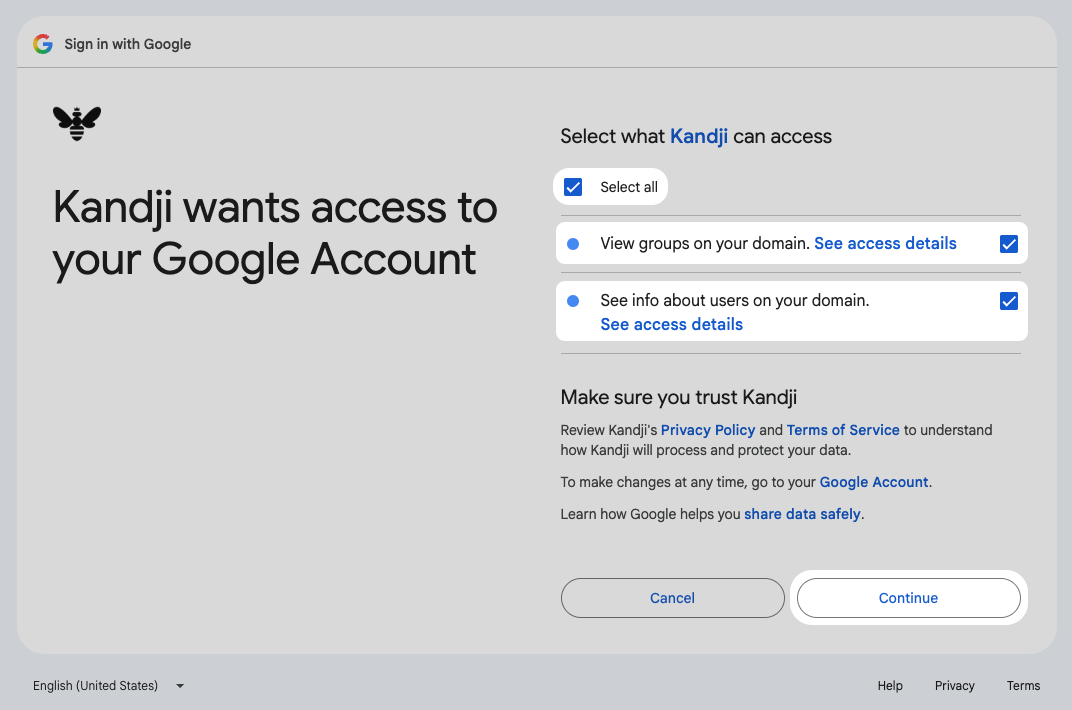The width and height of the screenshot is (1072, 710).
Task: Toggle the Select all checkbox
Action: pyautogui.click(x=573, y=187)
